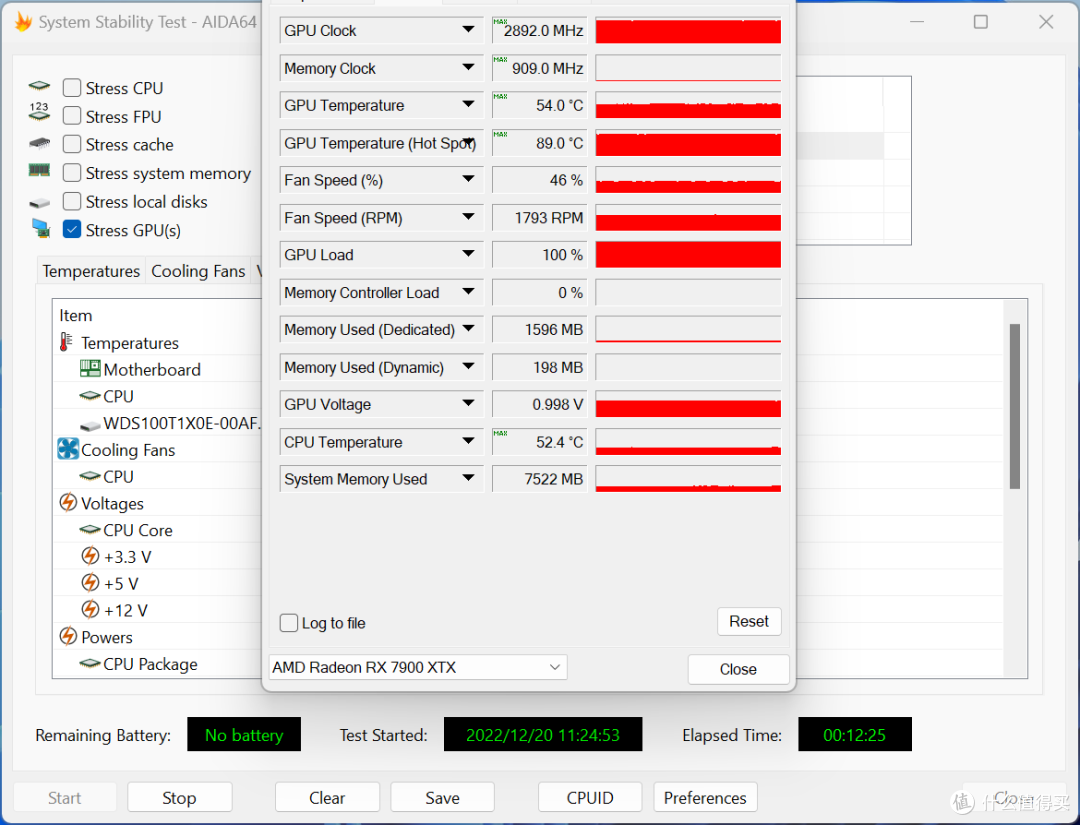This screenshot has height=825, width=1080.
Task: Enable the Stress FPU checkbox
Action: [72, 116]
